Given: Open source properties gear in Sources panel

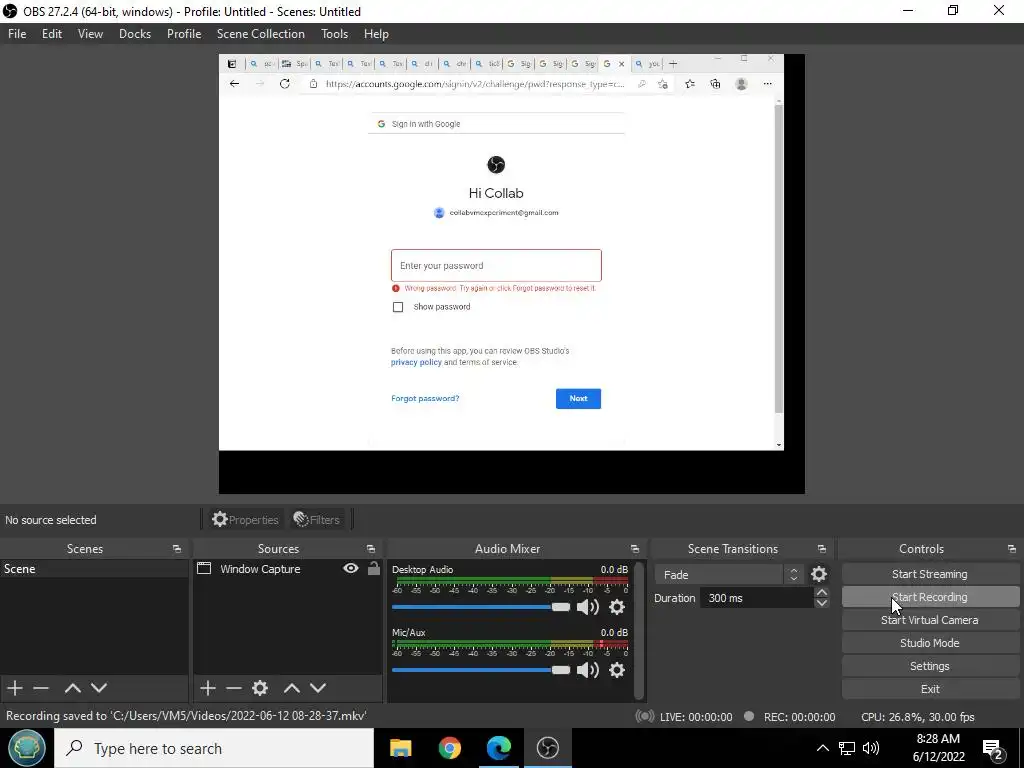Looking at the screenshot, I should [260, 688].
